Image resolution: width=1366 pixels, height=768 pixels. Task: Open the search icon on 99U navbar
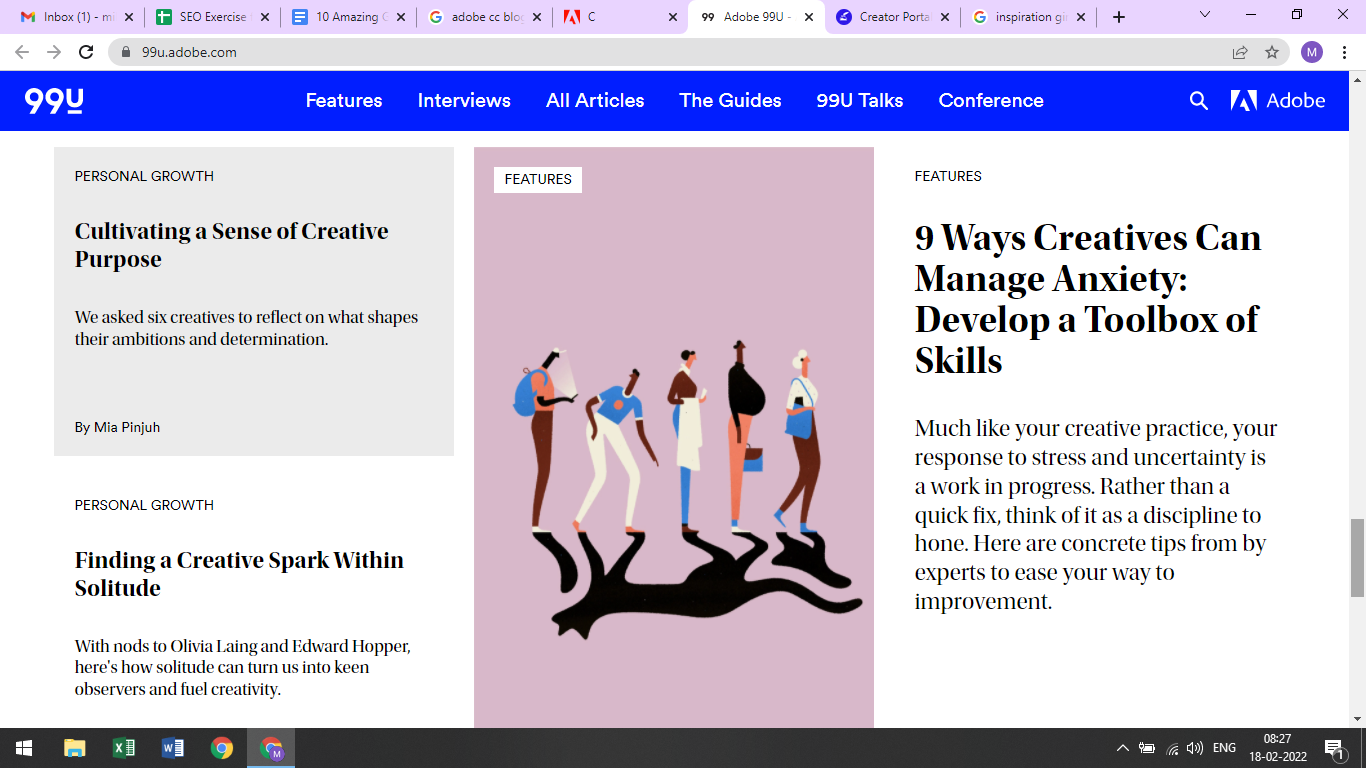point(1198,100)
